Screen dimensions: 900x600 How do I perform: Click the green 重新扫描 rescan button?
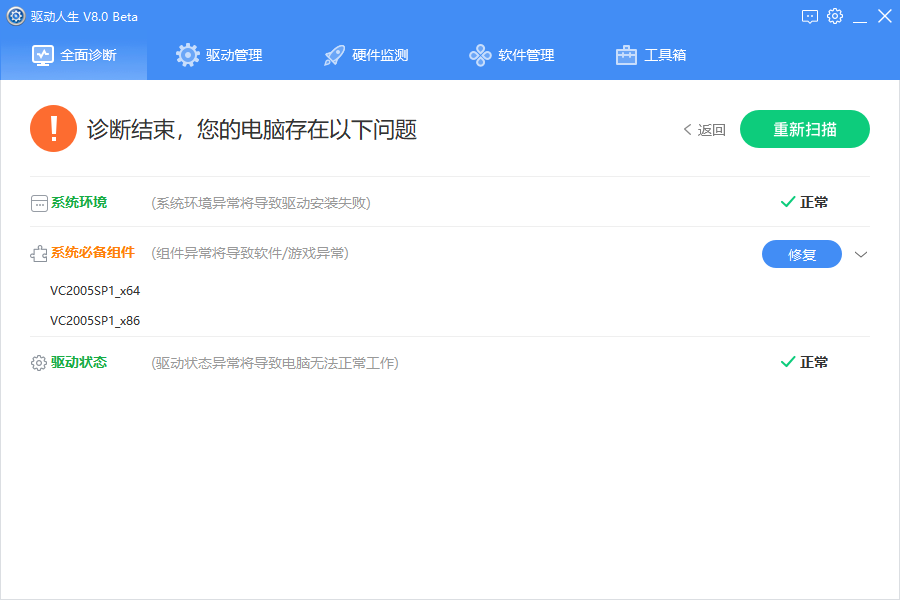[804, 129]
